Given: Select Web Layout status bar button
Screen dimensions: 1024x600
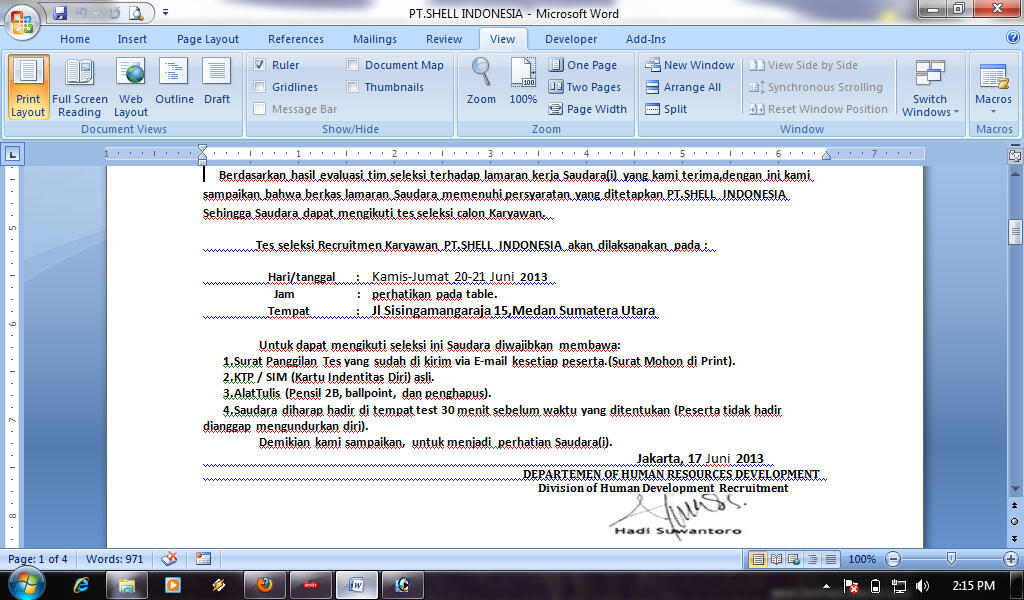Looking at the screenshot, I should pos(794,559).
